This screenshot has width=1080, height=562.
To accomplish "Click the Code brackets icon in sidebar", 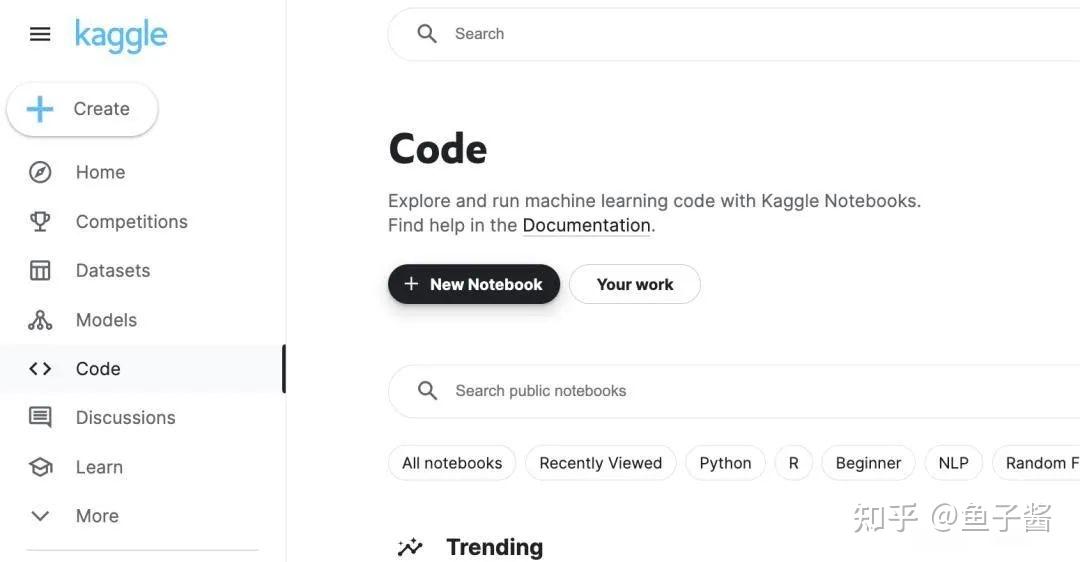I will click(x=40, y=369).
